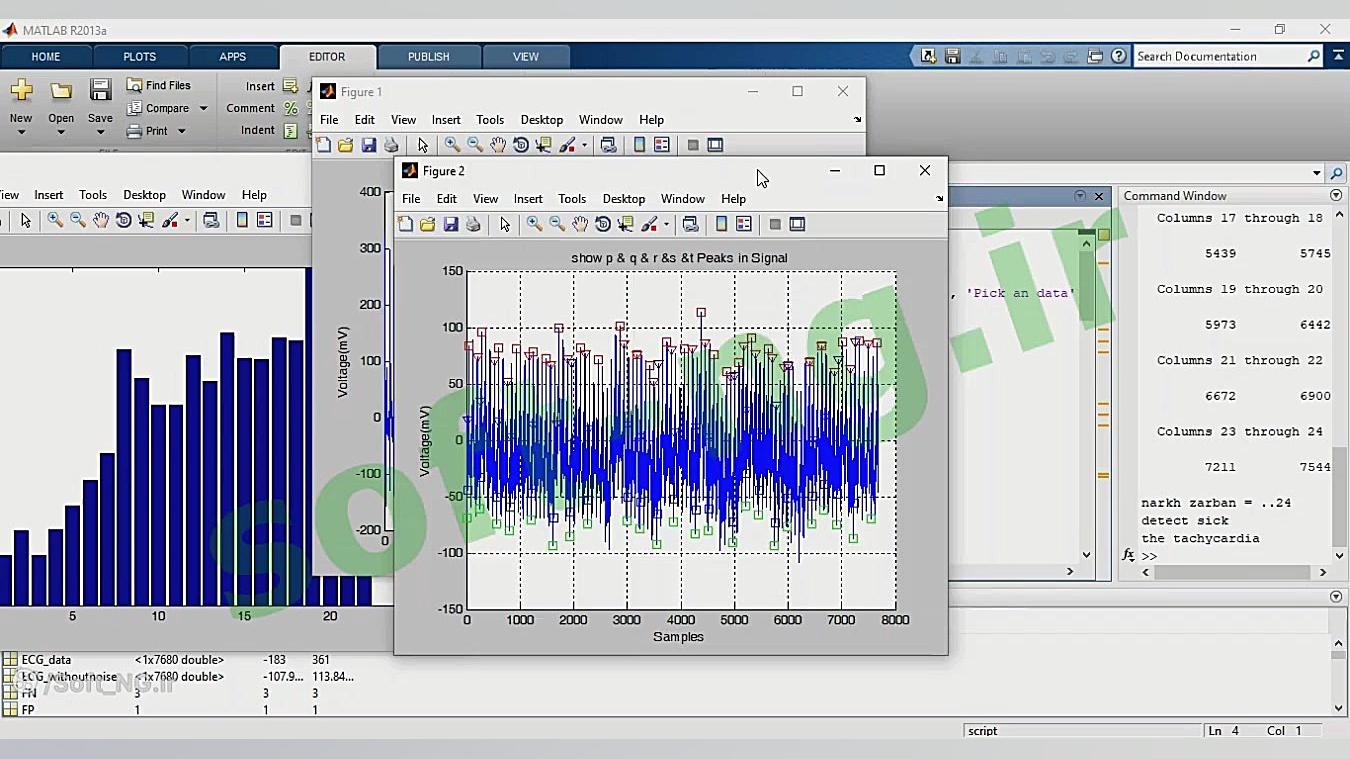Open Brush color dropdown arrow in Figure 2
The width and height of the screenshot is (1350, 759).
(x=666, y=225)
